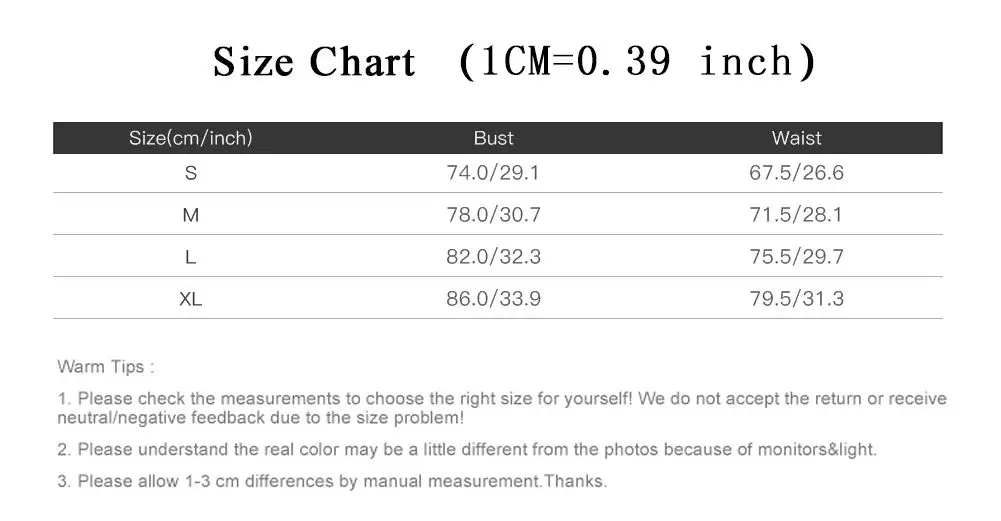Click the Warm Tips heading

105,367
